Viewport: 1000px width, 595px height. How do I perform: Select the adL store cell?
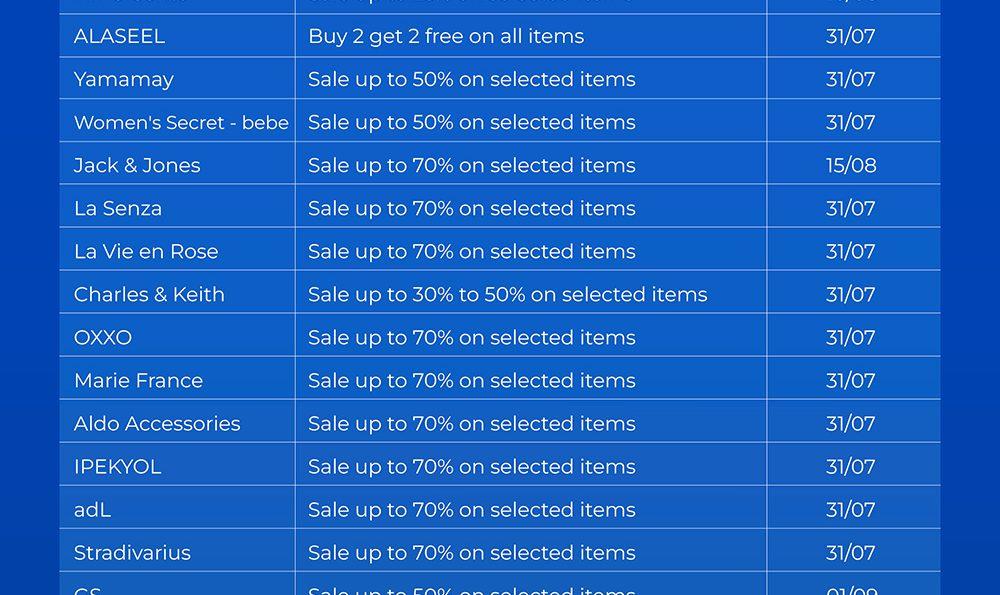92,509
